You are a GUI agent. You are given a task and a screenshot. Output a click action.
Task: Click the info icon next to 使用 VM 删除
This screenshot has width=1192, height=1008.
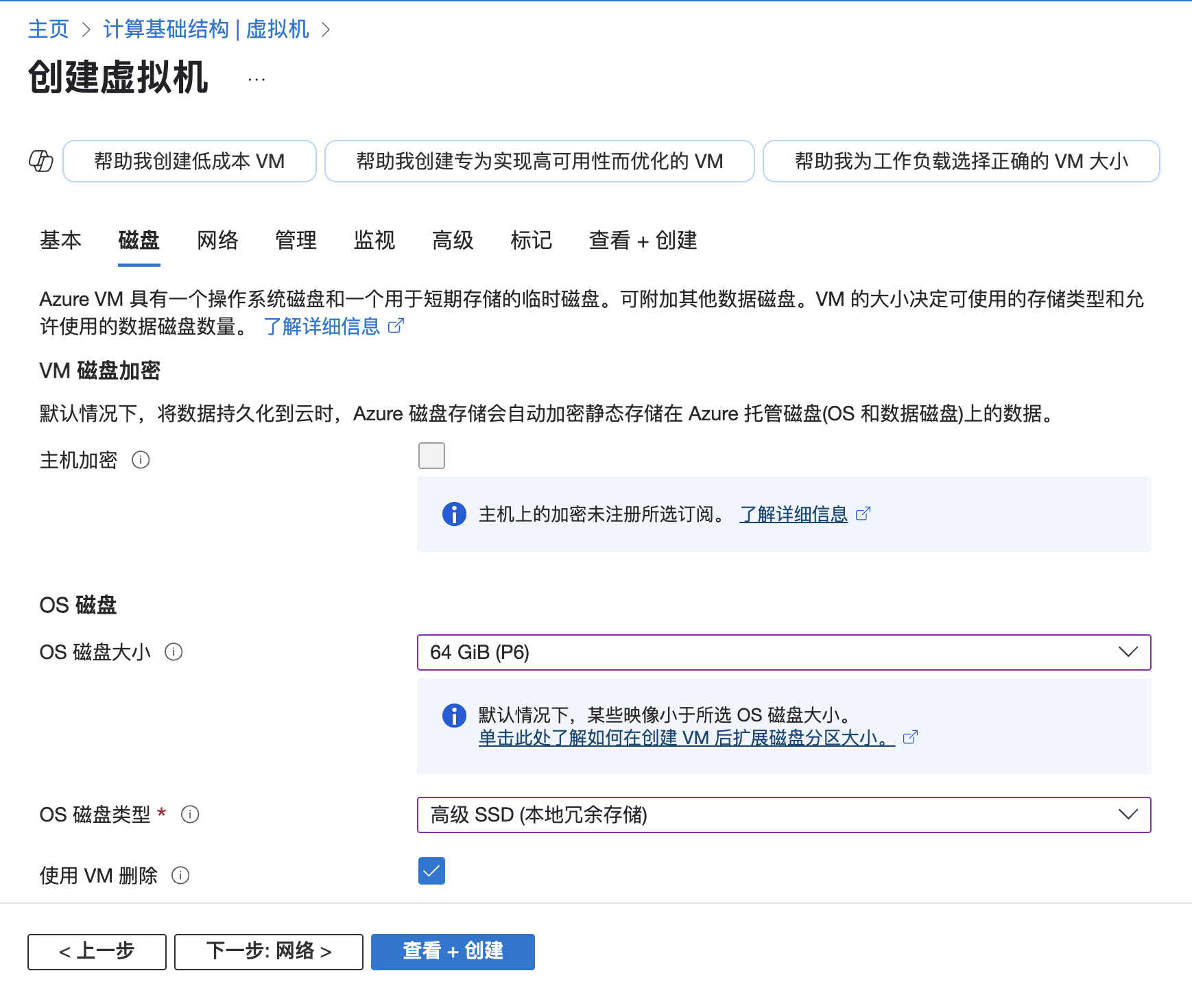click(x=180, y=876)
